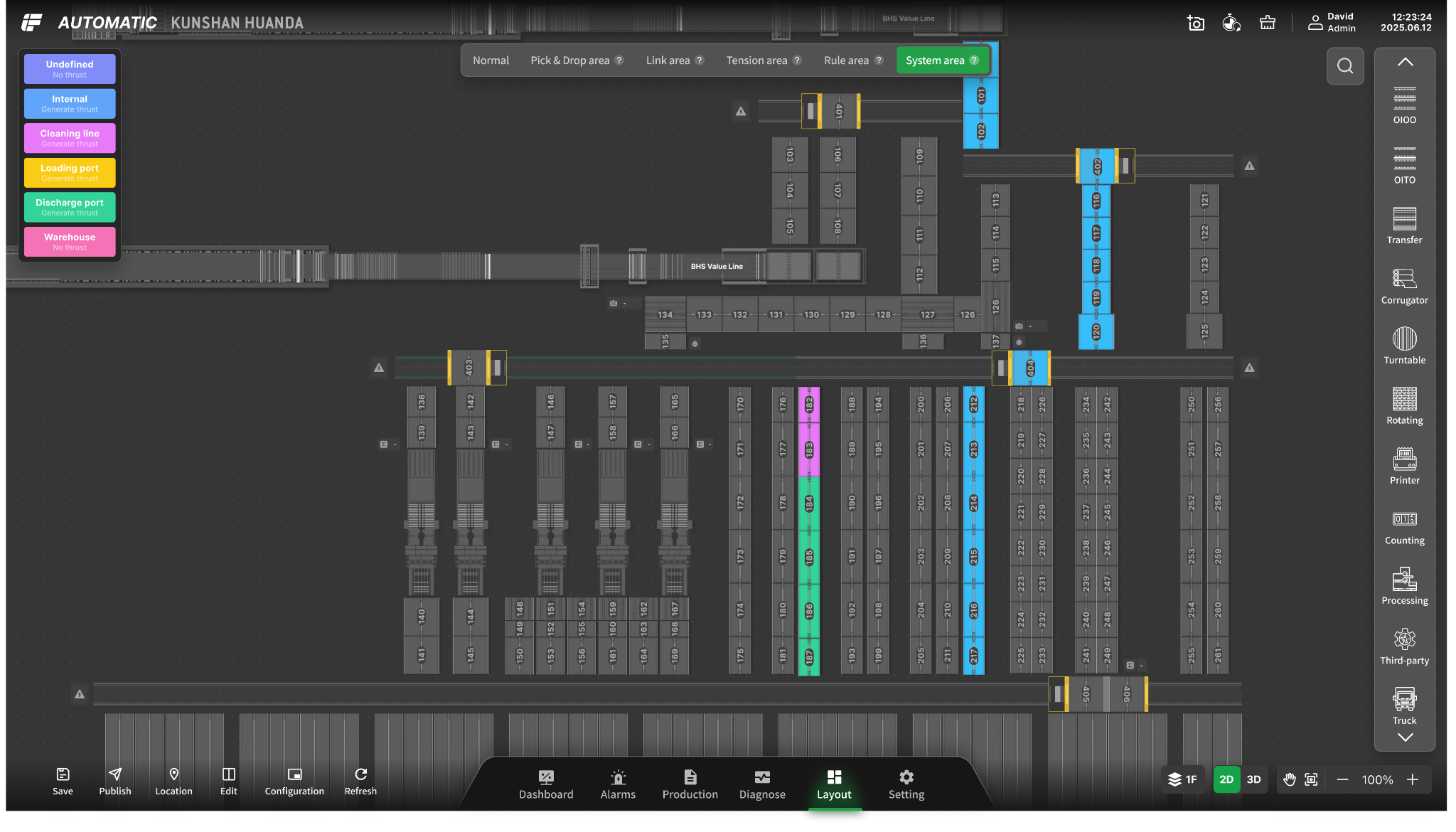Switch to 2D view mode

pos(1226,780)
